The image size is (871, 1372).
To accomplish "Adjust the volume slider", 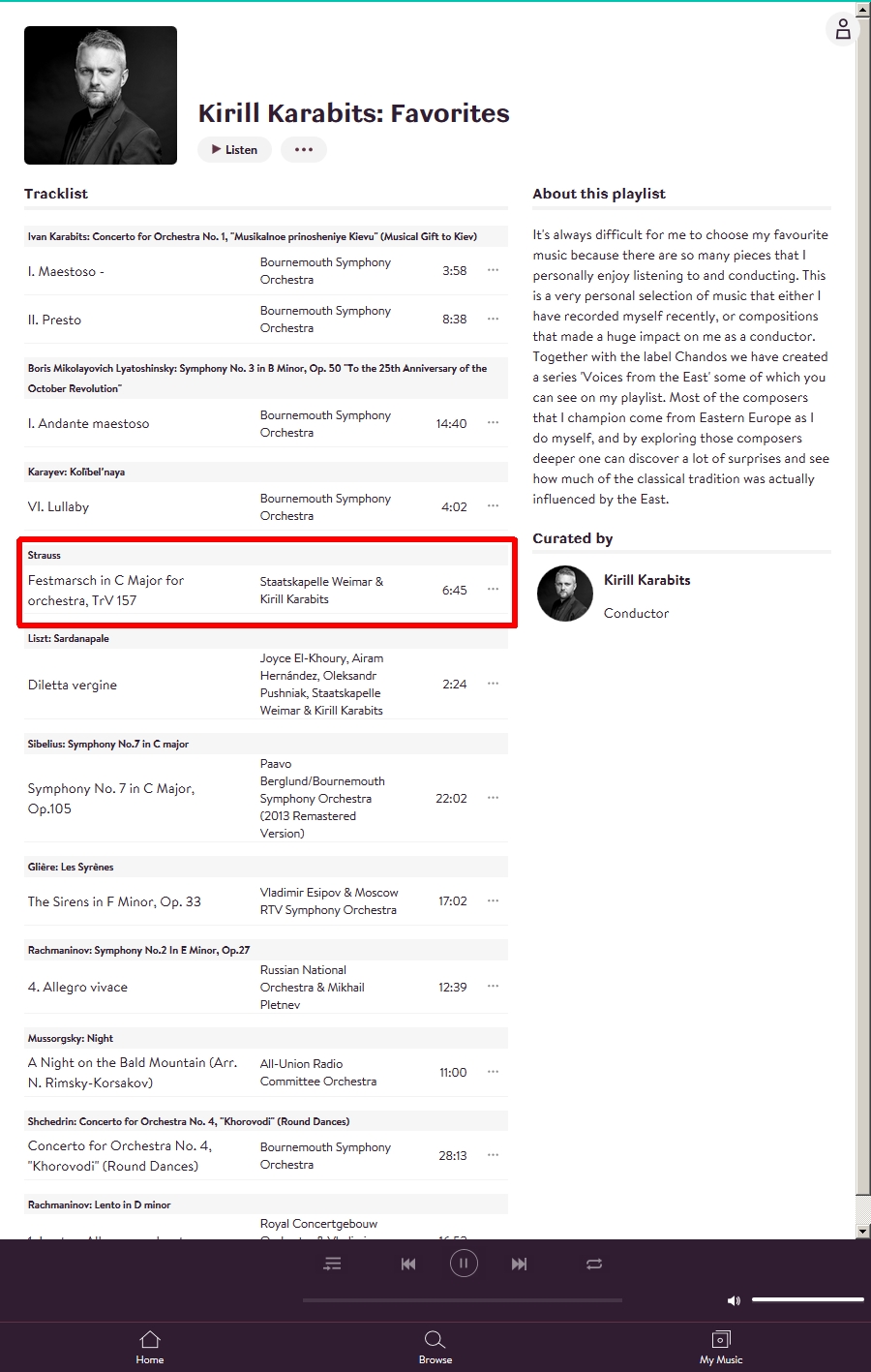I will pyautogui.click(x=807, y=1299).
